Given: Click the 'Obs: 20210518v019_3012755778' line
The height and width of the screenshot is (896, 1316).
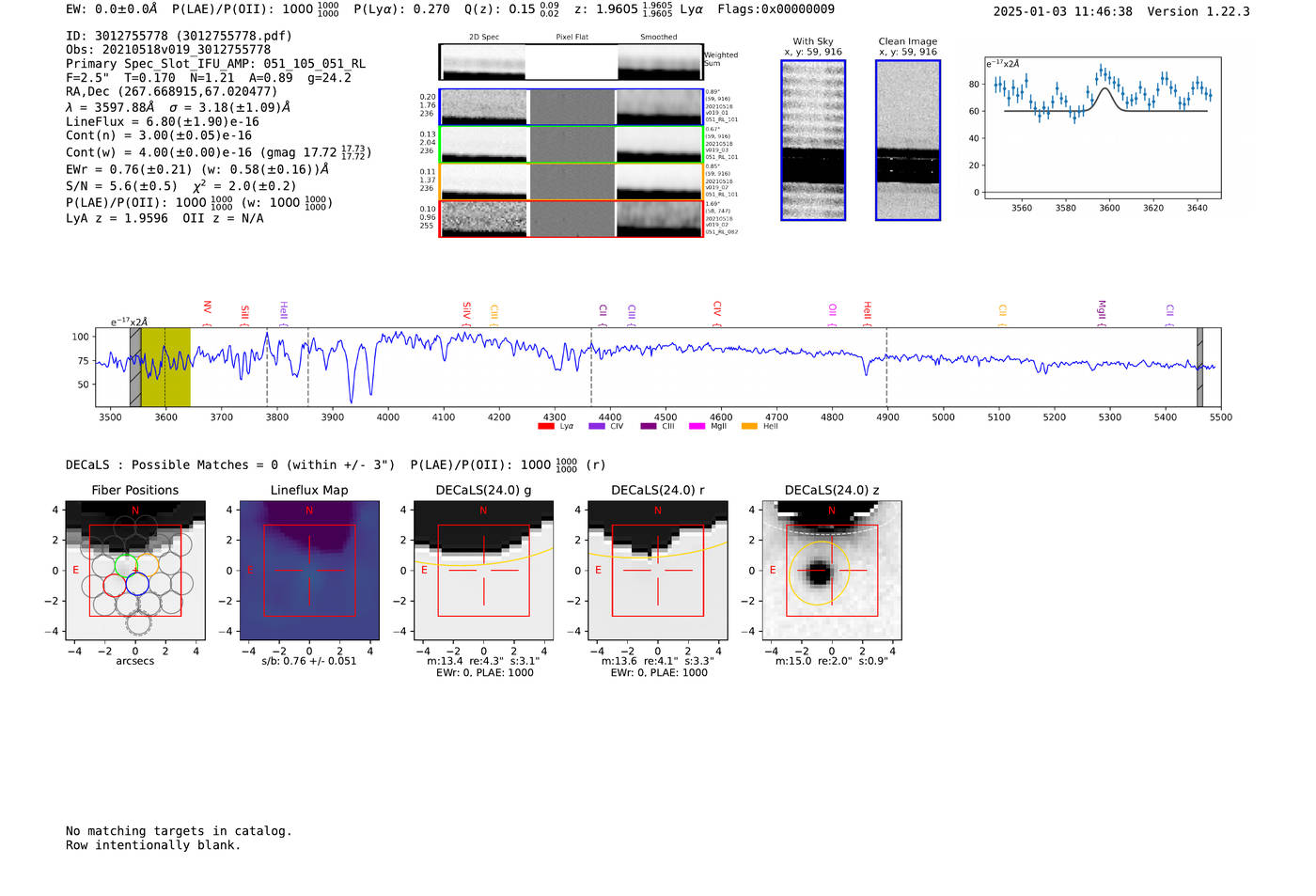Looking at the screenshot, I should (168, 50).
